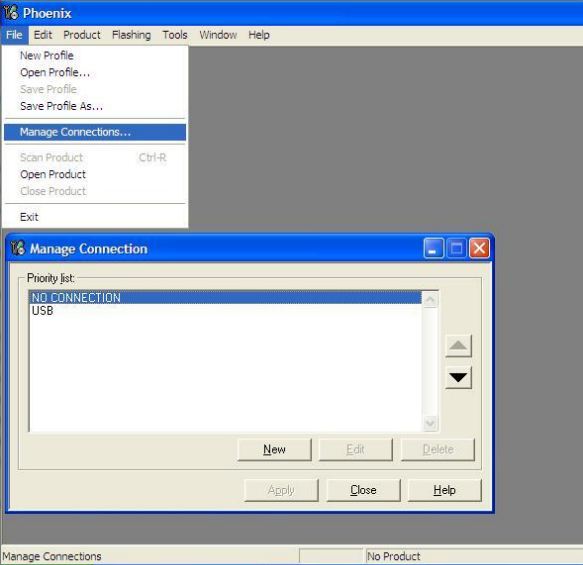
Task: Open the Window menu
Action: pos(218,35)
